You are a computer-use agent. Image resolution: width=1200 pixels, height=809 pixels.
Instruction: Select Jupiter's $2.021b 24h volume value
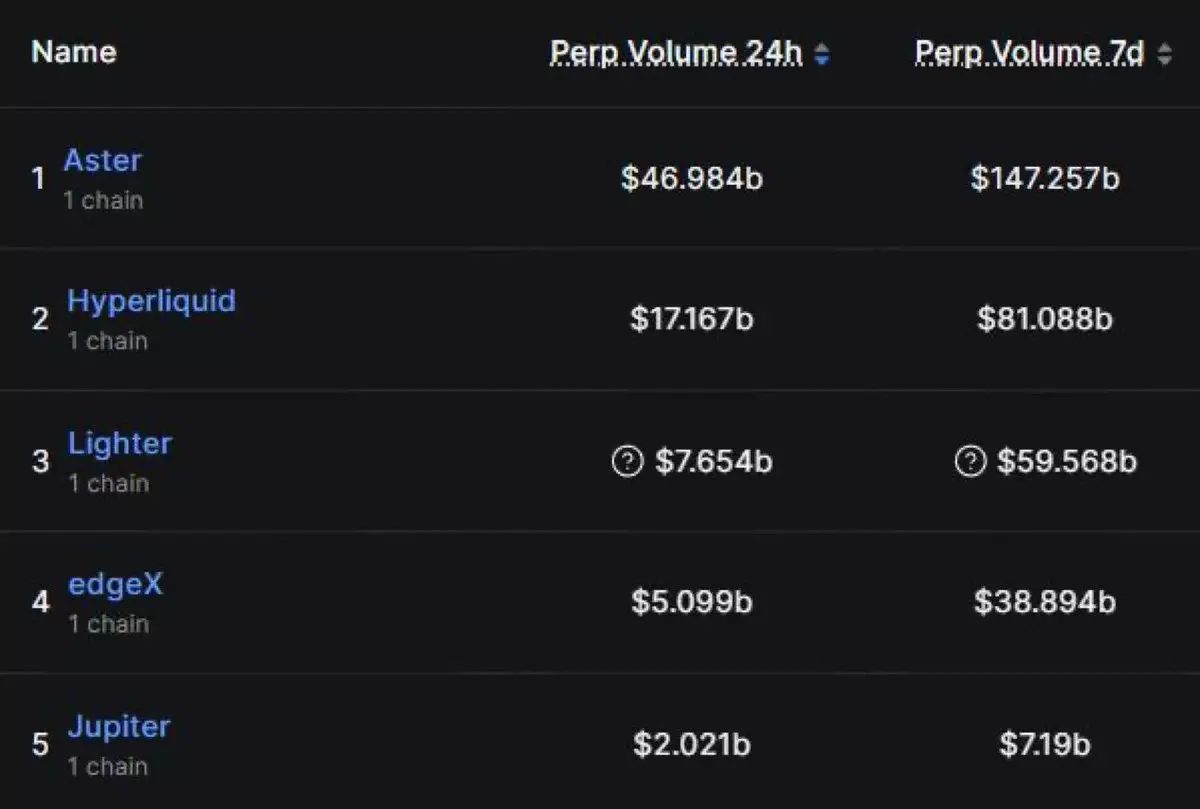(691, 744)
